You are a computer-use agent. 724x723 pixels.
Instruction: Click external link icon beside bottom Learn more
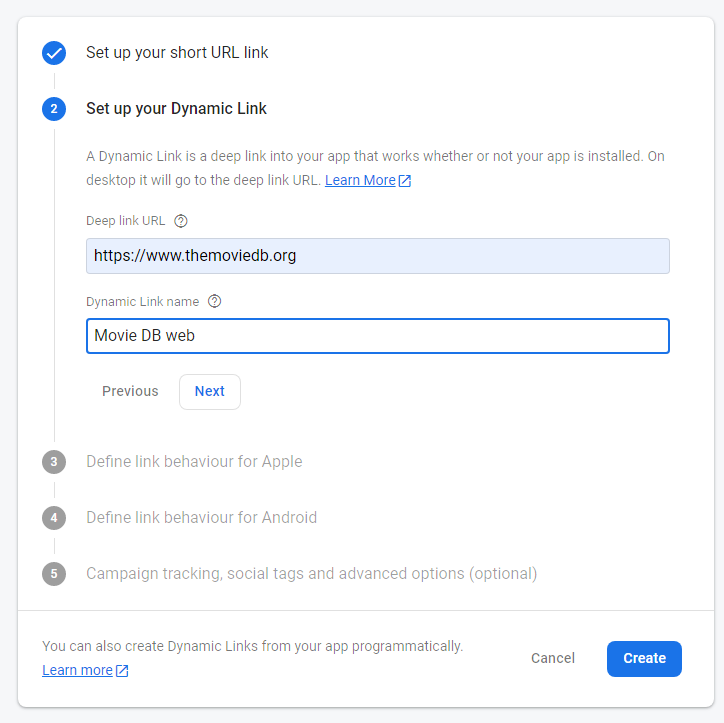[x=122, y=670]
